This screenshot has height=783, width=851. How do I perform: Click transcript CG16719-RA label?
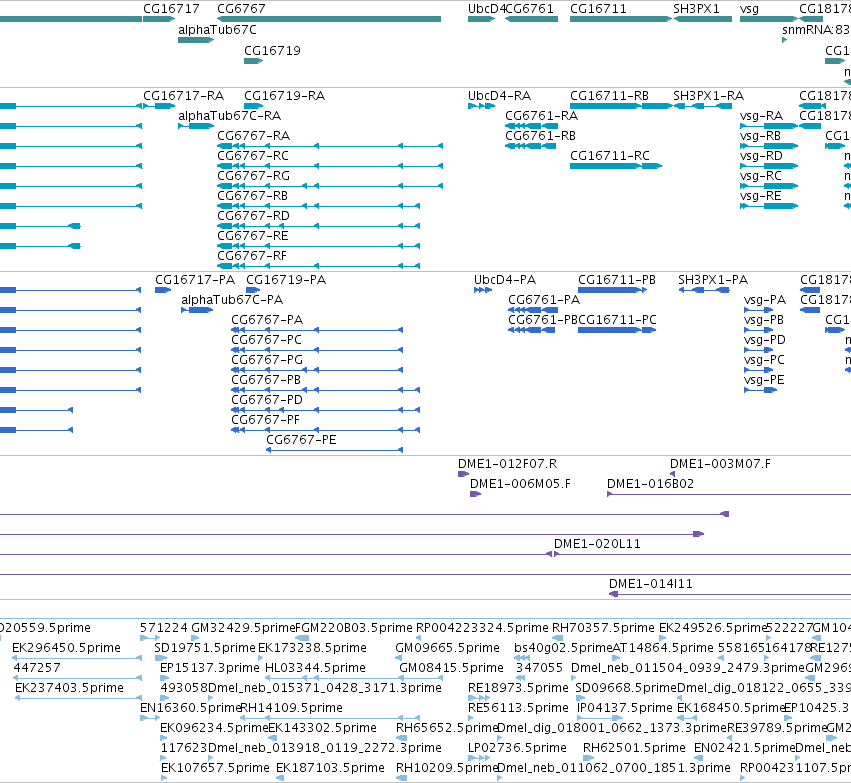pos(284,96)
